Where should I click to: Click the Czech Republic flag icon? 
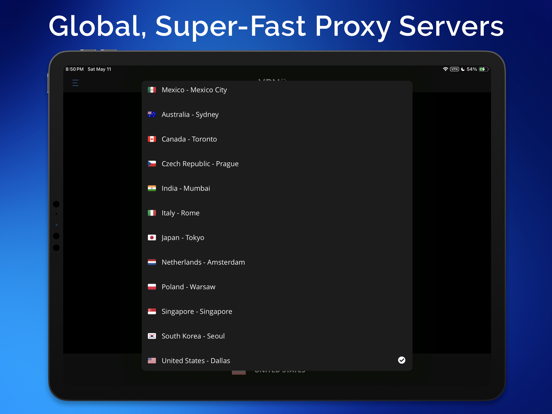point(152,164)
